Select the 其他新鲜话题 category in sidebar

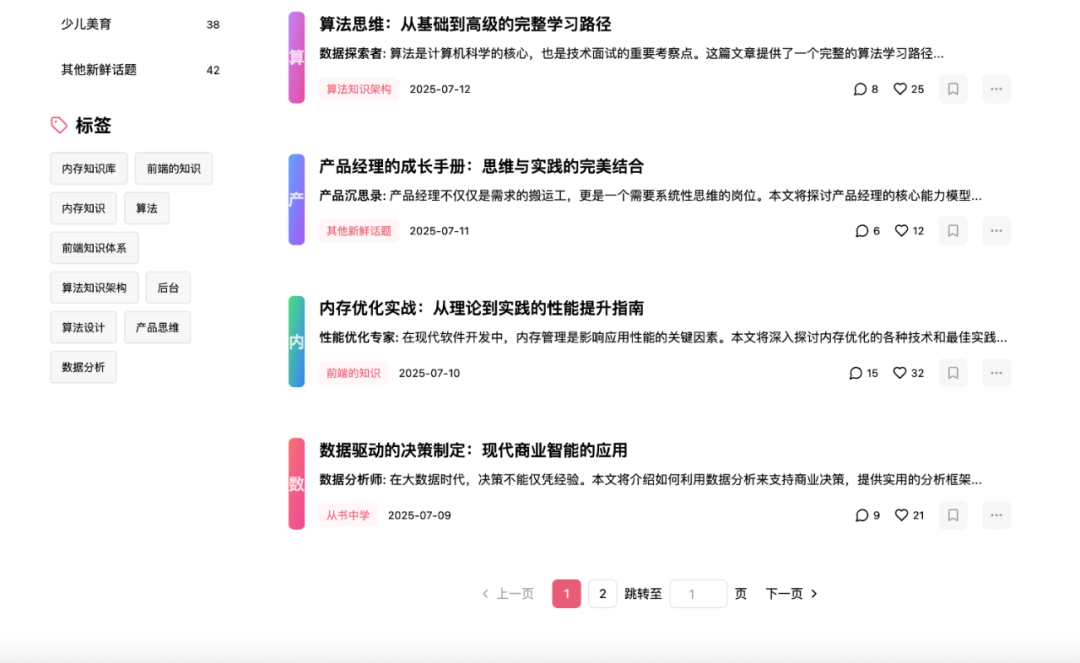pyautogui.click(x=140, y=70)
